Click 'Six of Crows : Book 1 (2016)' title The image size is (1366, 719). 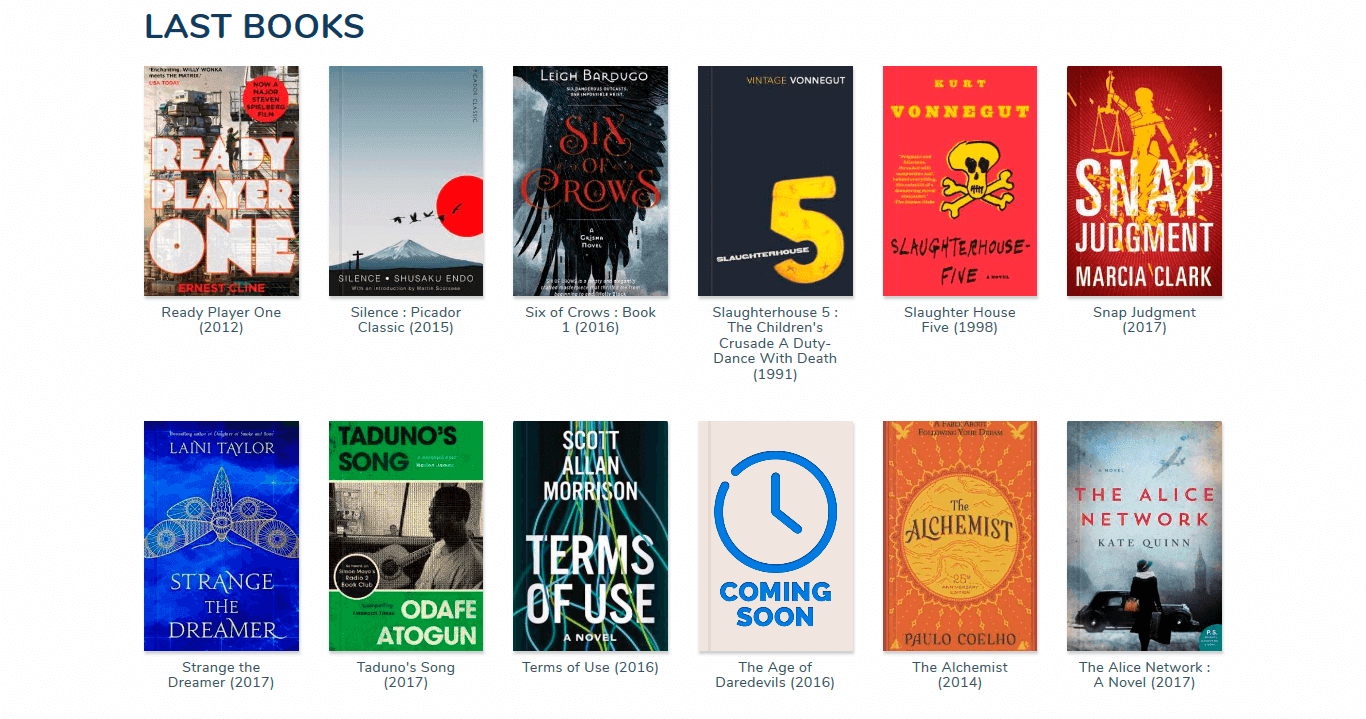click(x=590, y=320)
